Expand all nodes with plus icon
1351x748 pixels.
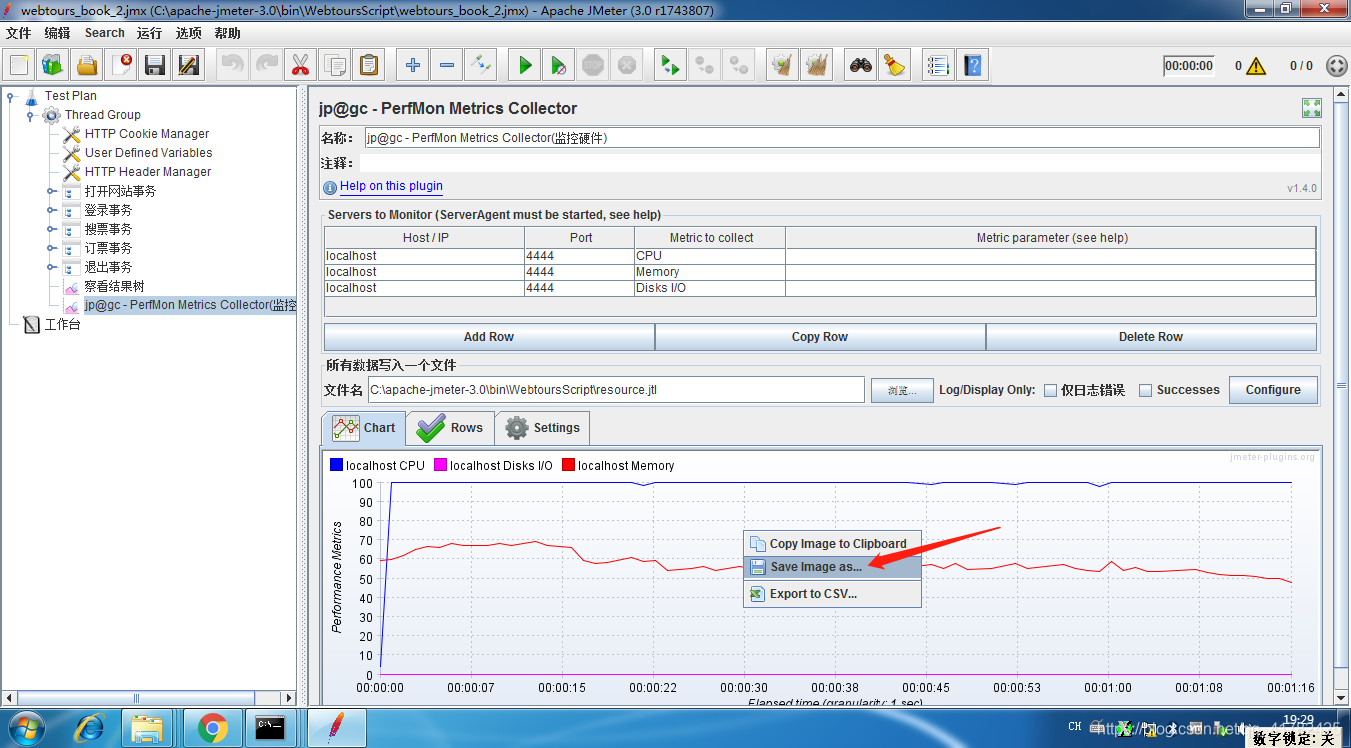pos(413,66)
